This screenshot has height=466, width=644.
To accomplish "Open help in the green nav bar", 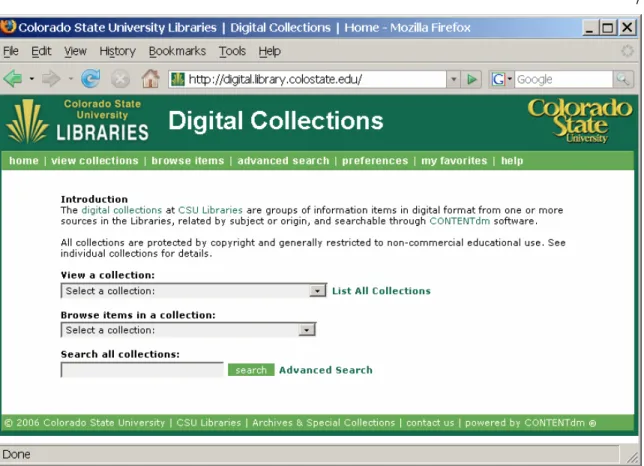I will [512, 161].
